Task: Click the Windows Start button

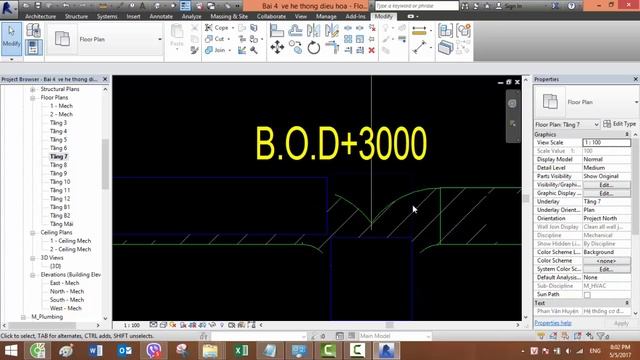Action: pyautogui.click(x=11, y=351)
